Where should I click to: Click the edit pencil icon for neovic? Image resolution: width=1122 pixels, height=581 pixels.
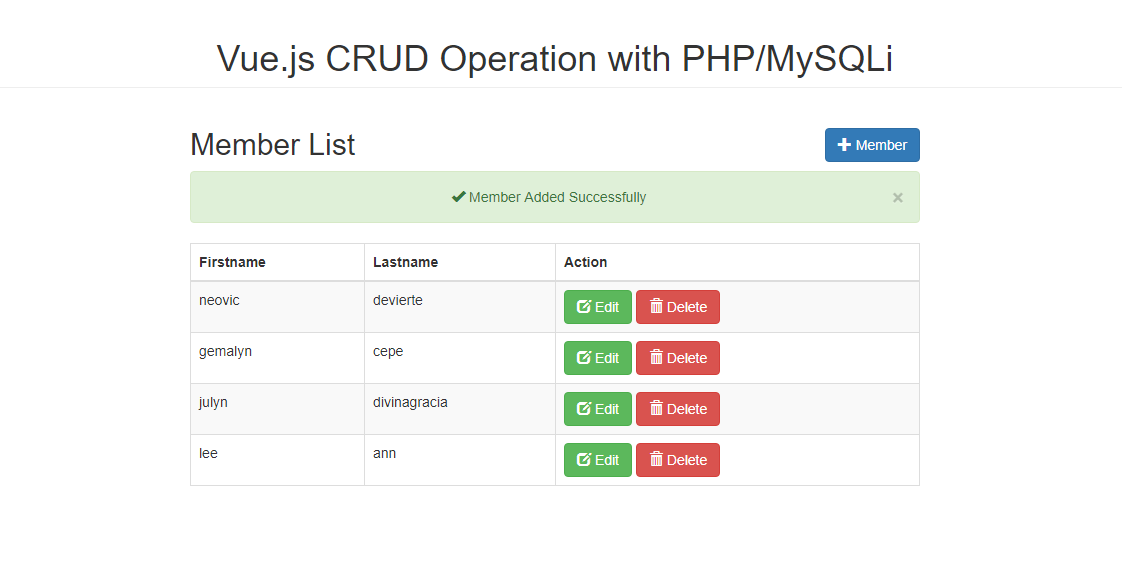[x=584, y=306]
